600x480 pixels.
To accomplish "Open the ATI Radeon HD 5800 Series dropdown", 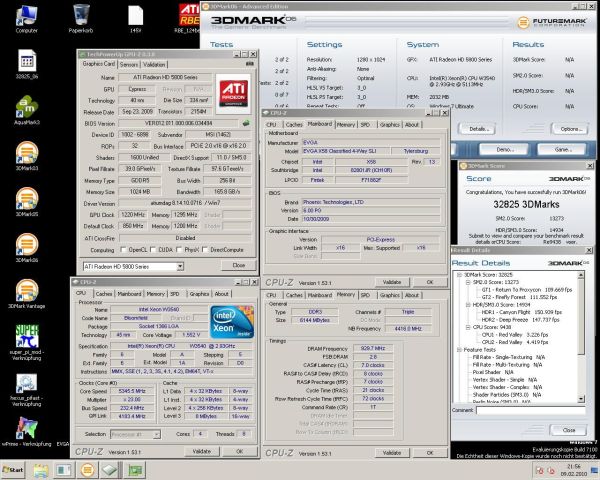I will click(133, 266).
